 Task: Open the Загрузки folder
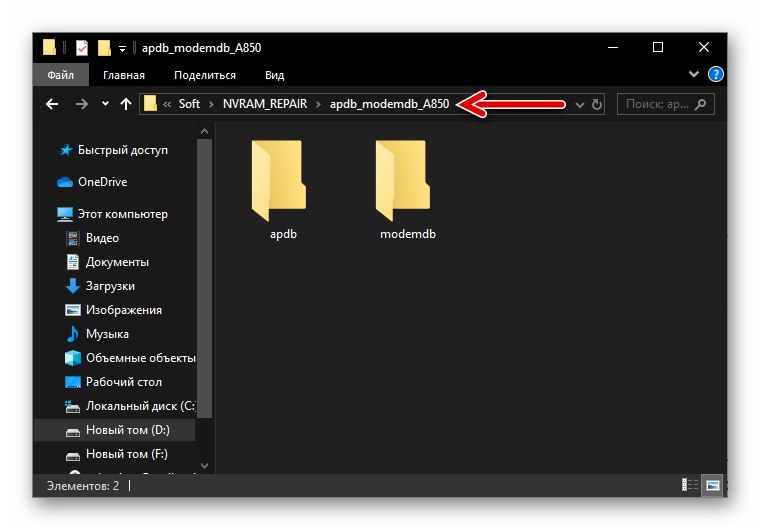click(x=100, y=286)
